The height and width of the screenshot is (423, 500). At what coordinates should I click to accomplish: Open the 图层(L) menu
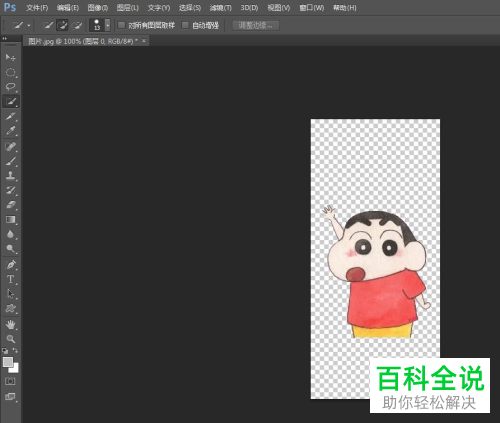[x=127, y=8]
